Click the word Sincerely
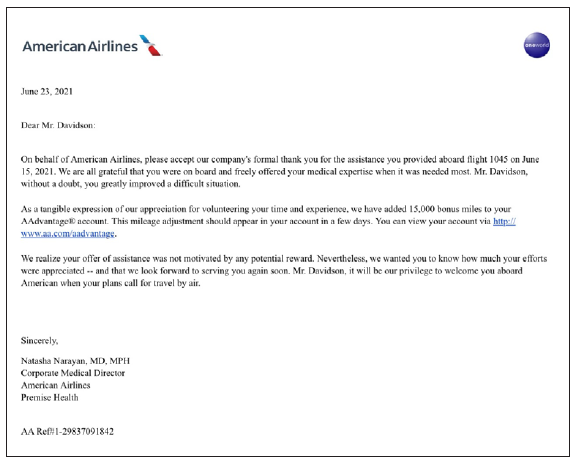The image size is (579, 464). tap(40, 341)
